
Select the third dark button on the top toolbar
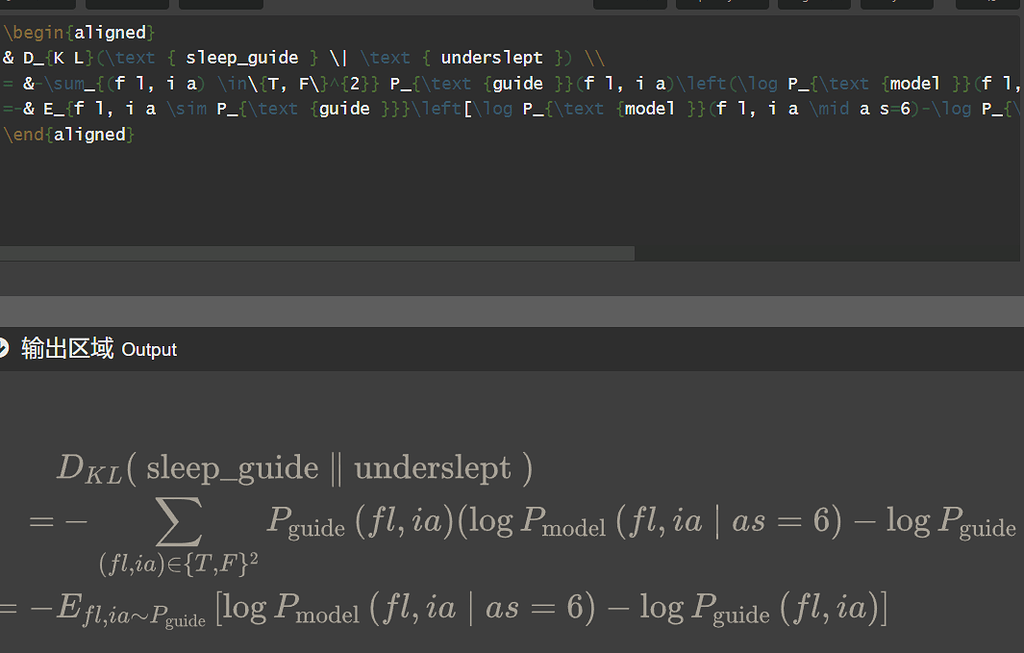coord(220,4)
